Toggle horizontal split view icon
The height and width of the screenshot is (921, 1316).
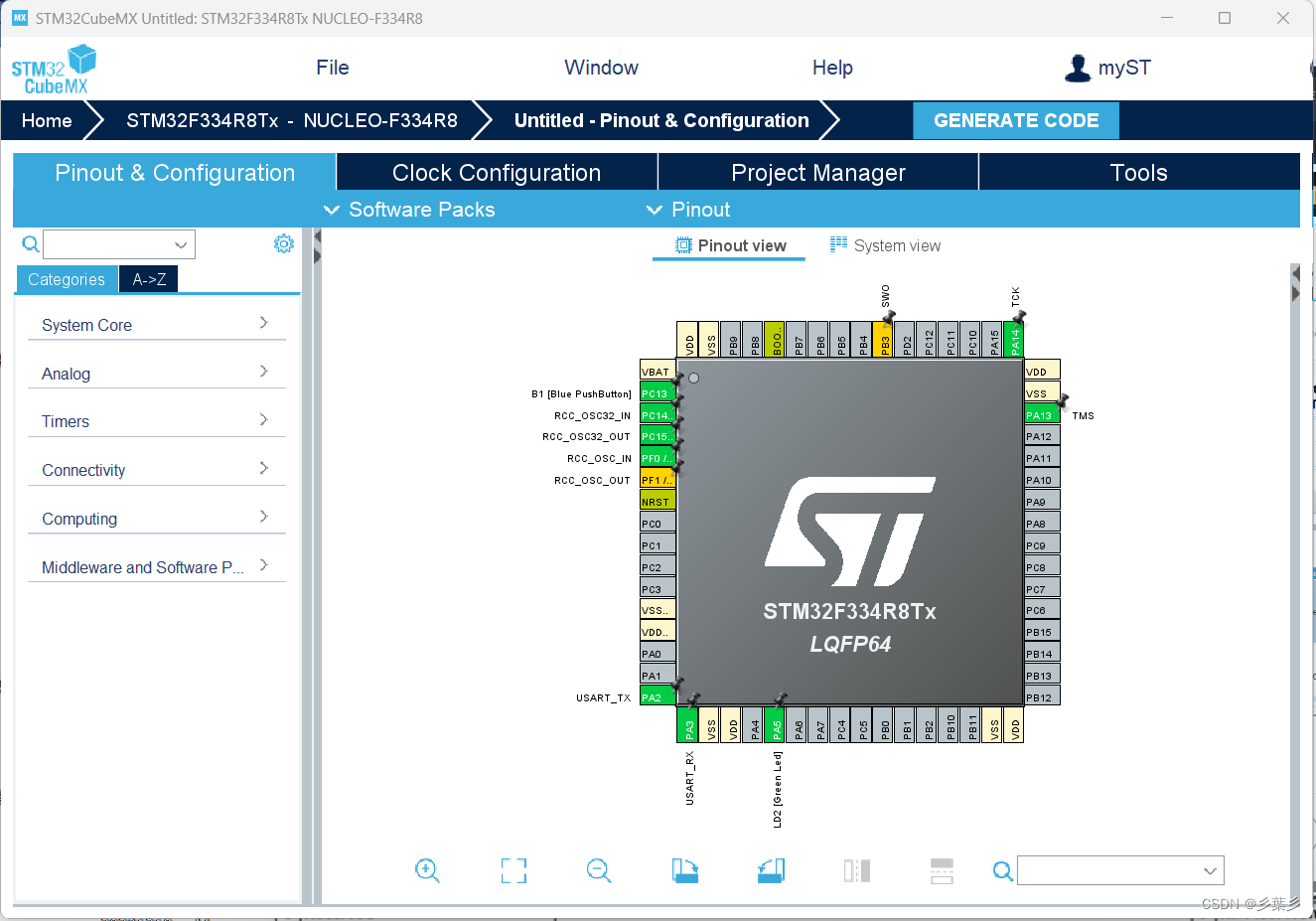[942, 871]
